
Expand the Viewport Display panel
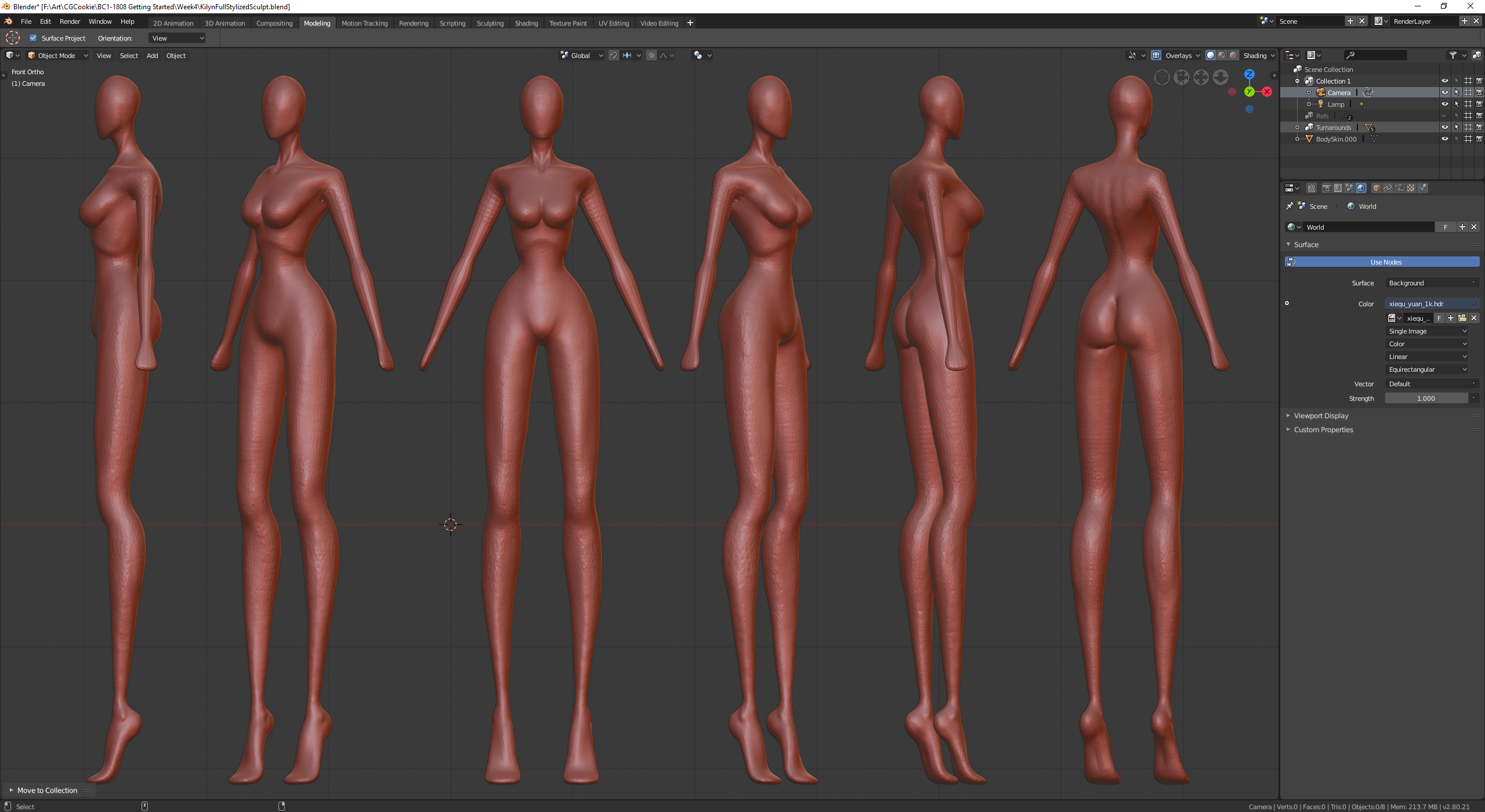click(x=1321, y=416)
